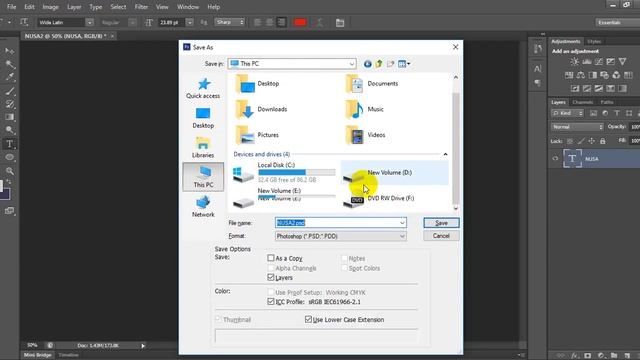Screen dimensions: 640x360
Task: Go back to last folder visited
Action: [x=367, y=64]
